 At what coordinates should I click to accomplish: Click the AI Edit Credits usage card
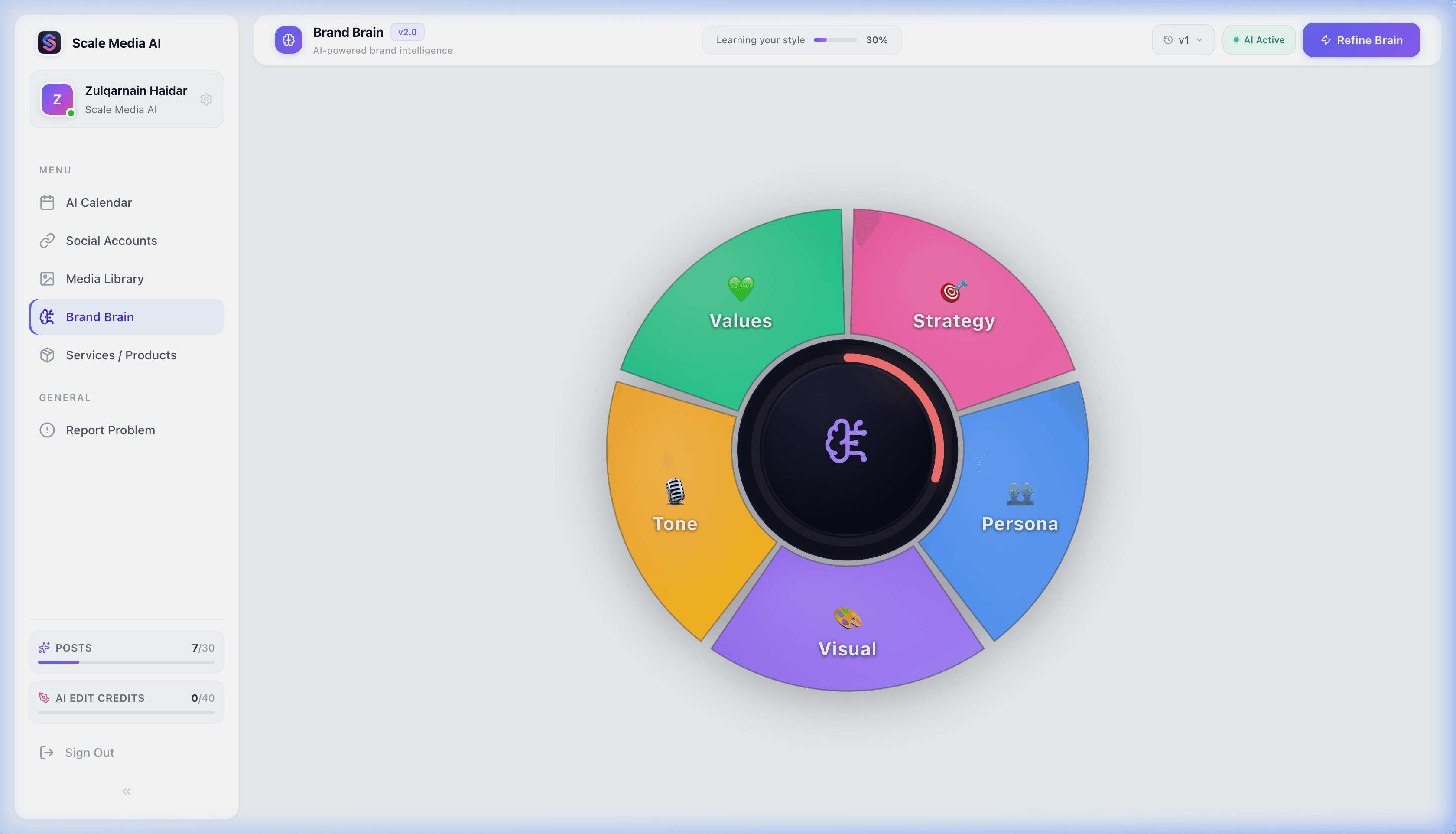pyautogui.click(x=126, y=702)
